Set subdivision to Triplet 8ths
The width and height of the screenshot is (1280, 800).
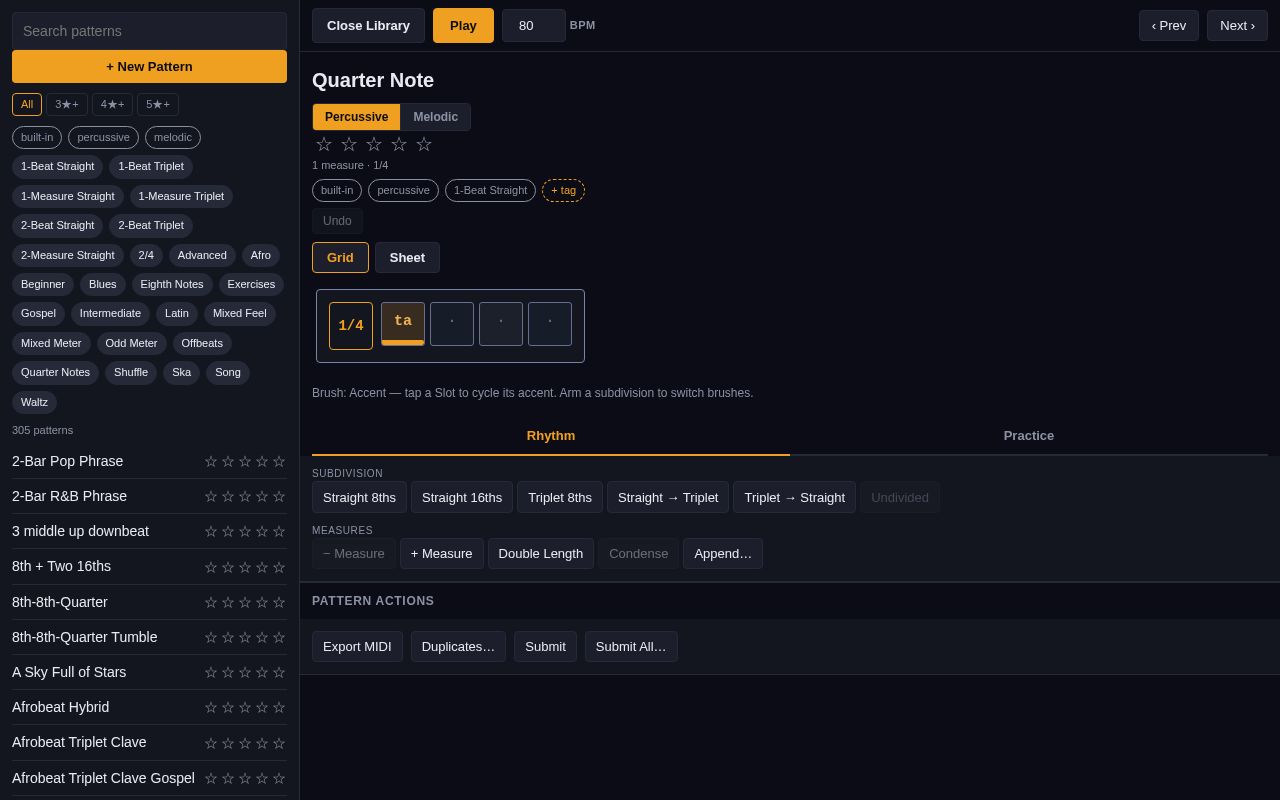point(560,497)
